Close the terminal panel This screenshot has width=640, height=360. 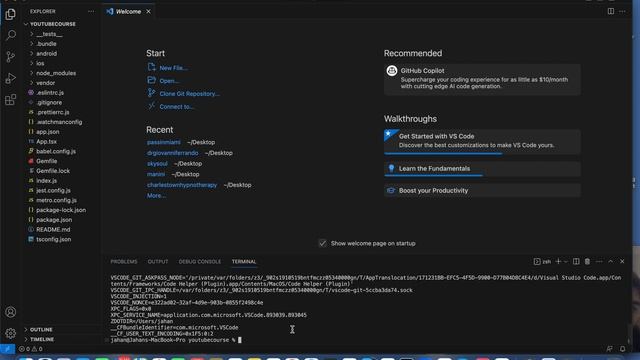[x=622, y=261]
